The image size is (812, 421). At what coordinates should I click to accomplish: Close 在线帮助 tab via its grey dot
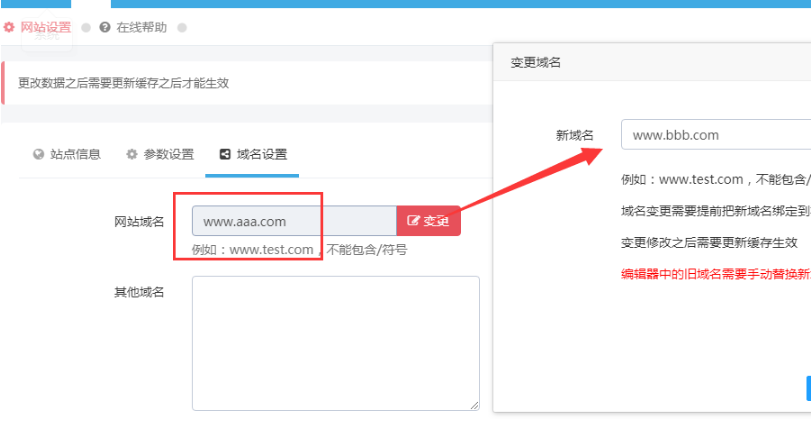point(182,27)
